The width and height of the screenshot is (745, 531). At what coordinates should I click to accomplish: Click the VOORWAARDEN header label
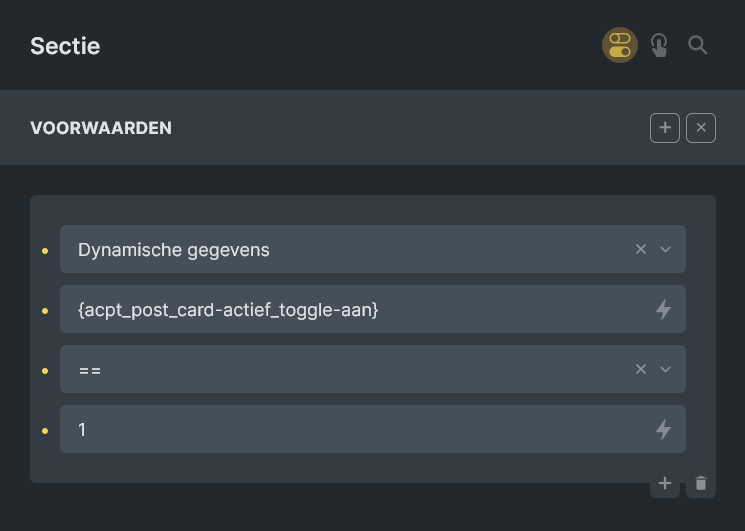point(101,128)
